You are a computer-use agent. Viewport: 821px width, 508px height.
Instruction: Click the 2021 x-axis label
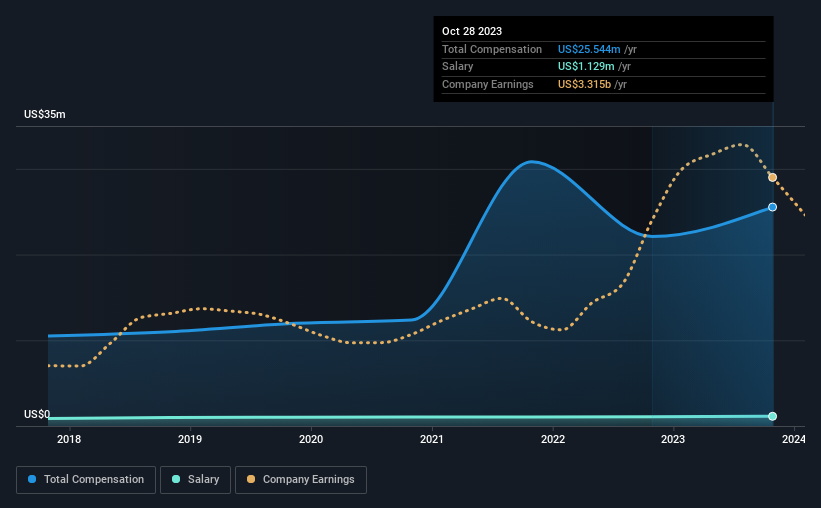pos(431,439)
